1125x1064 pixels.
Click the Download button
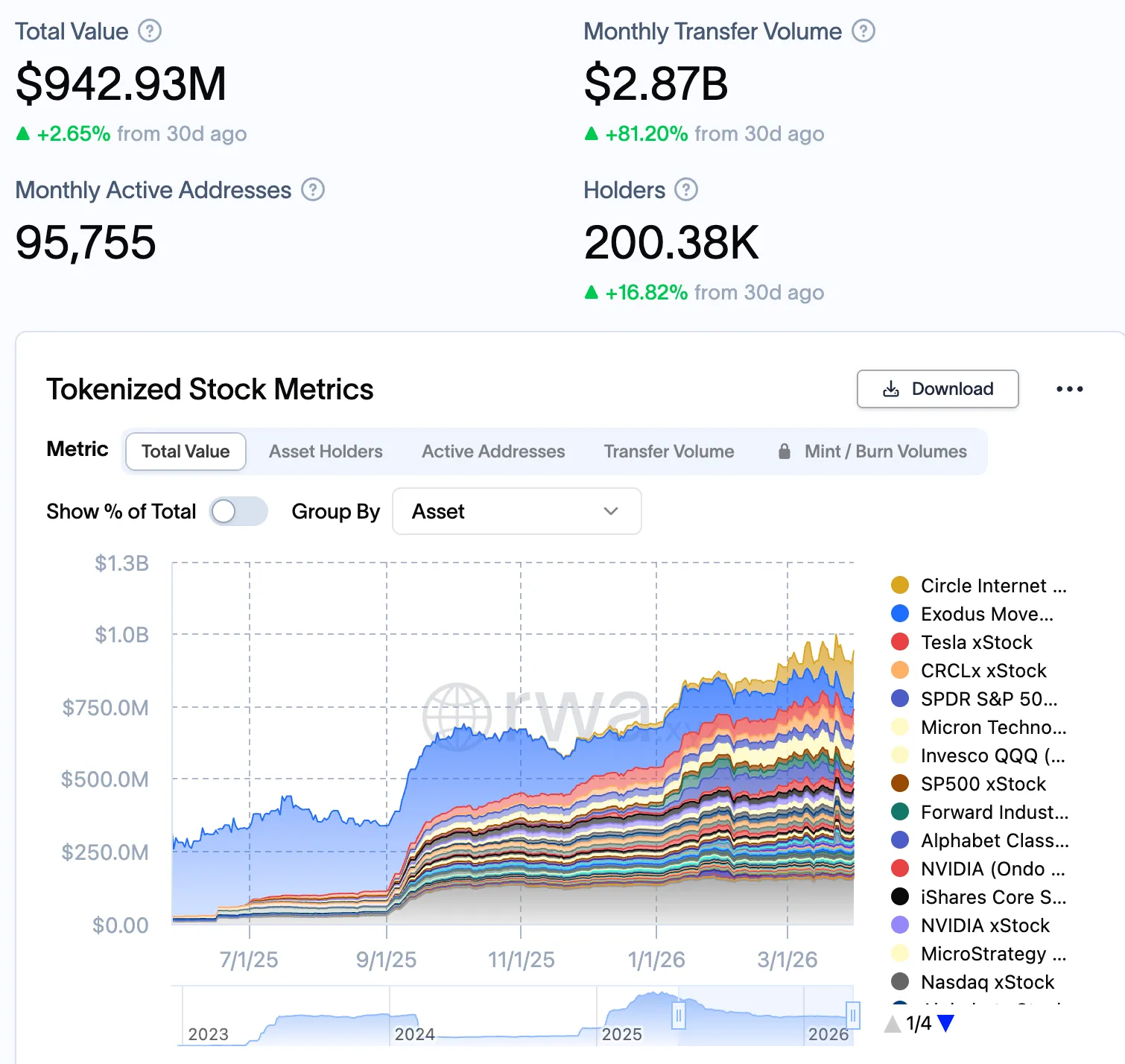(937, 389)
